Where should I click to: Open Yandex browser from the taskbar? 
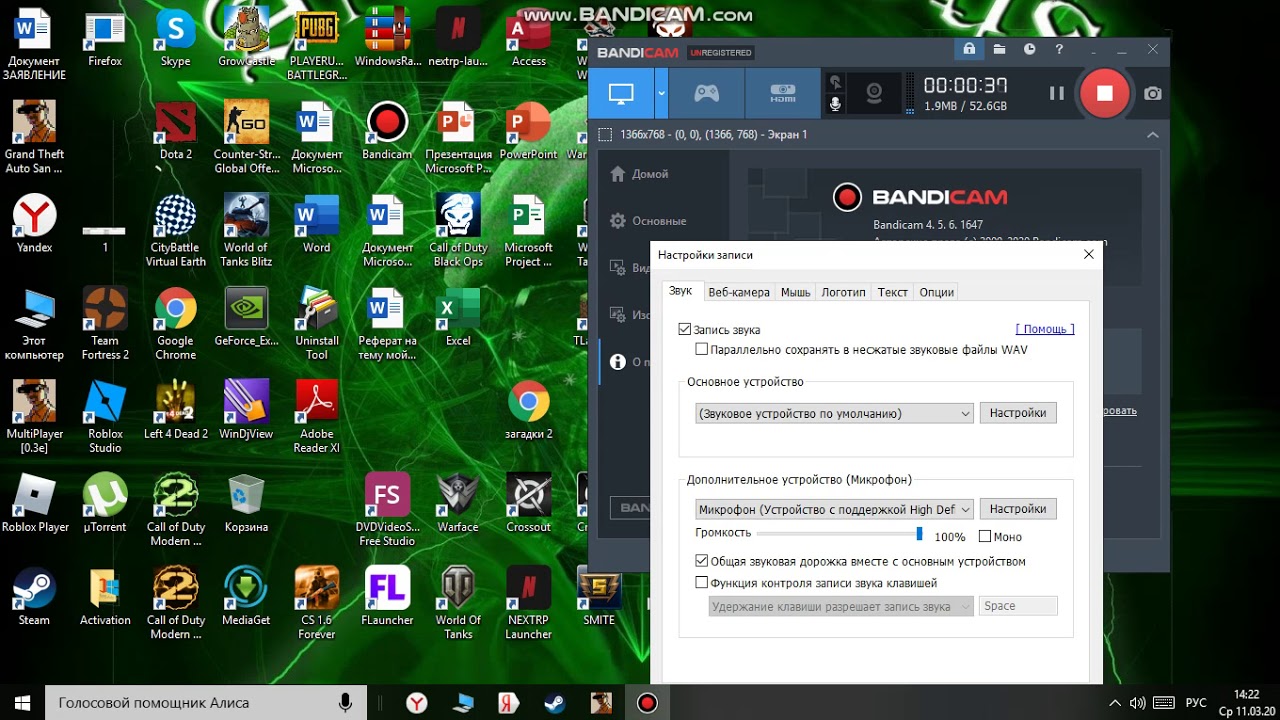[416, 703]
